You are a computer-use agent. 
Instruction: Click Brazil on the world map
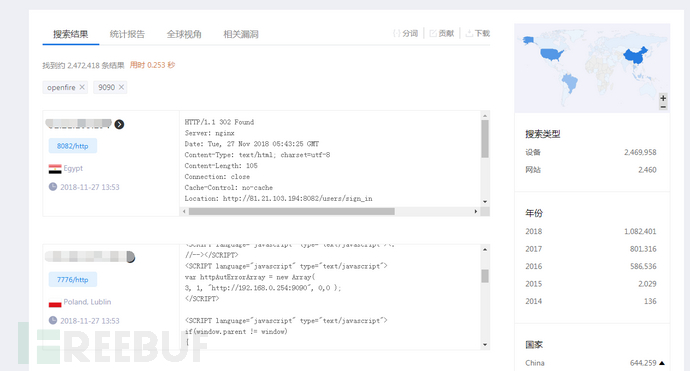point(570,82)
